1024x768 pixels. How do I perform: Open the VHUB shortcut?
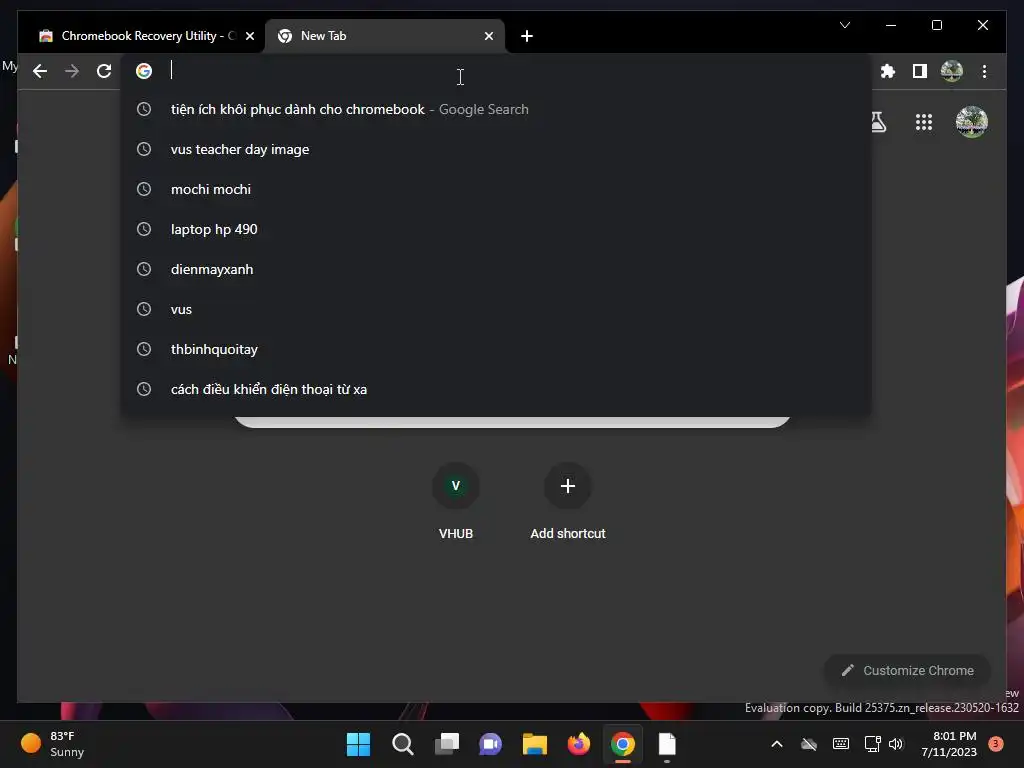point(456,502)
